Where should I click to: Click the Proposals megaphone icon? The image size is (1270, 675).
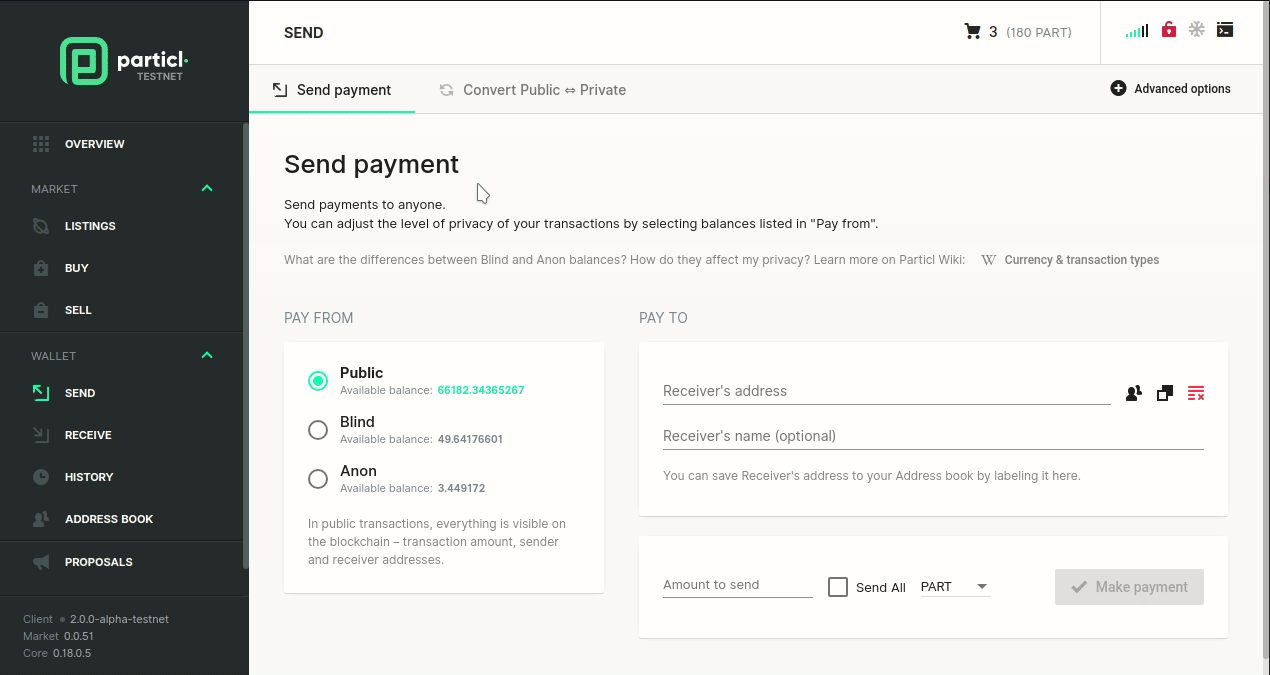[41, 562]
